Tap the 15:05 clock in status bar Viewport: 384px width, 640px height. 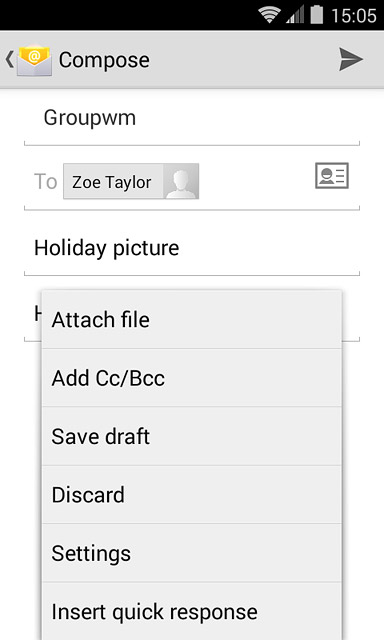354,16
